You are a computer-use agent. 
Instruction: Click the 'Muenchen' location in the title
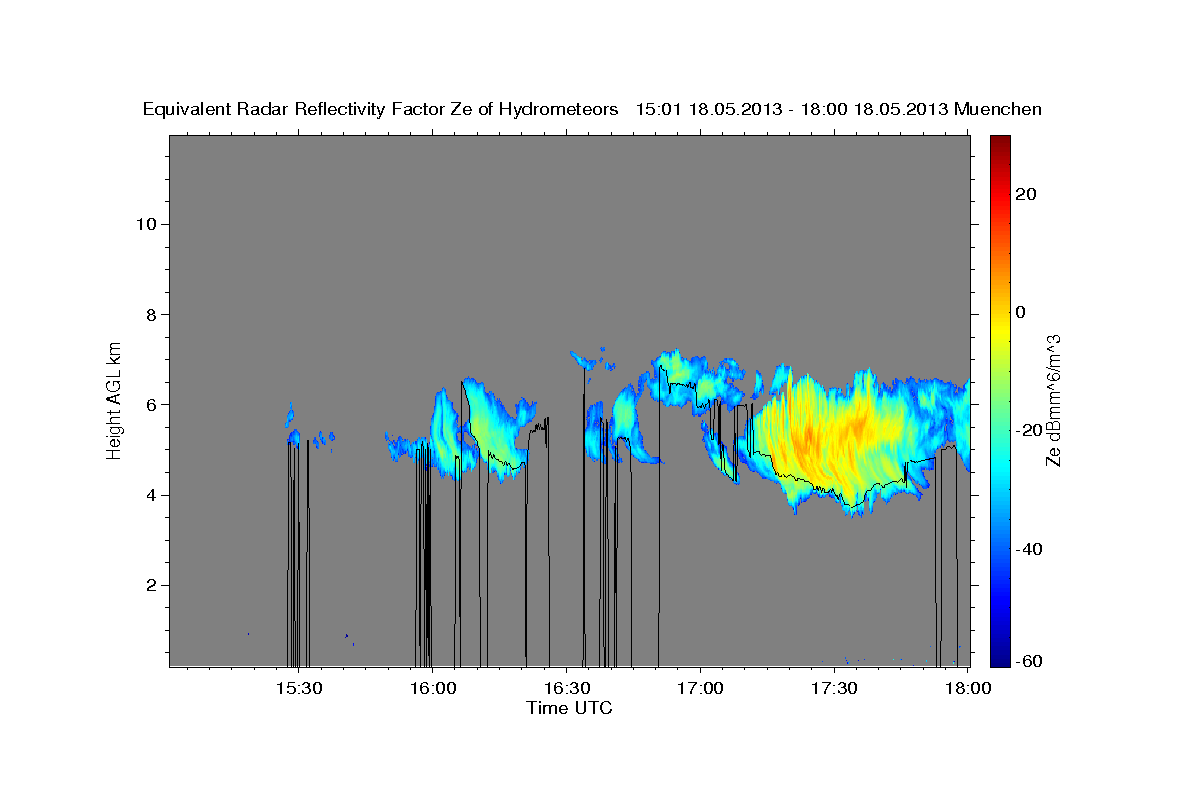coord(999,109)
